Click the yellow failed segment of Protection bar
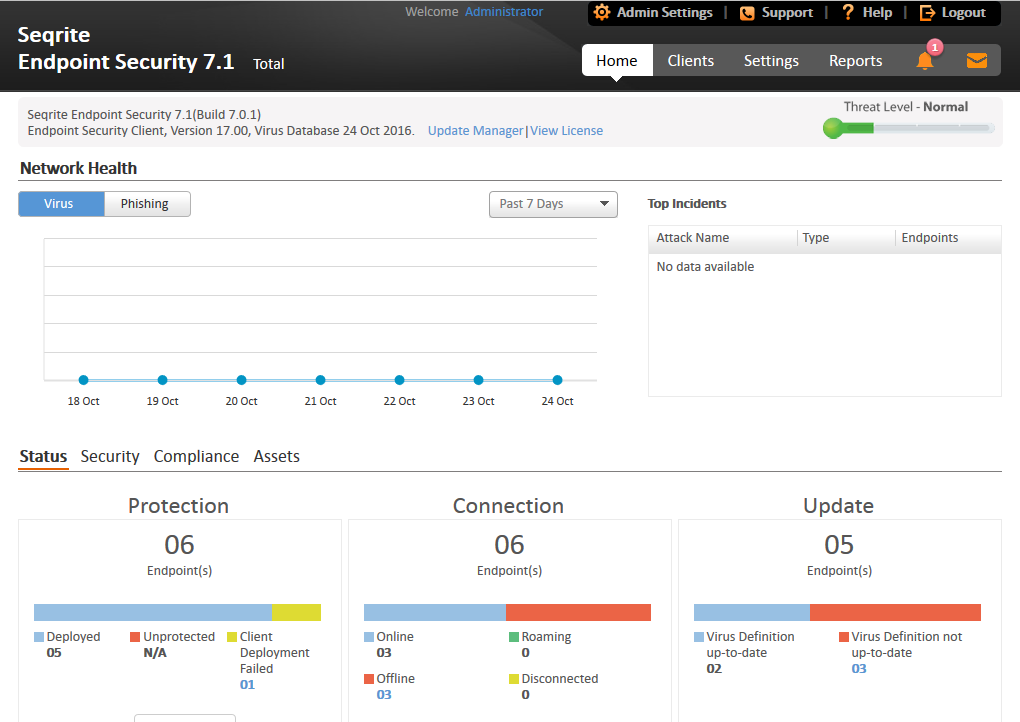1020x722 pixels. click(x=296, y=612)
